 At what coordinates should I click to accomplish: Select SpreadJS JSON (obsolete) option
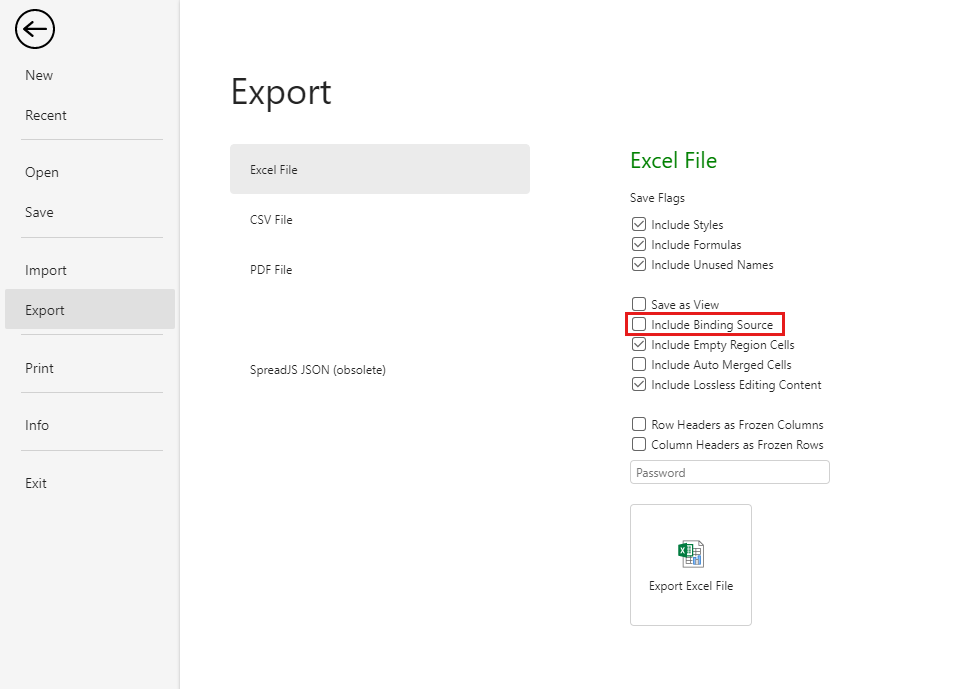pyautogui.click(x=380, y=370)
